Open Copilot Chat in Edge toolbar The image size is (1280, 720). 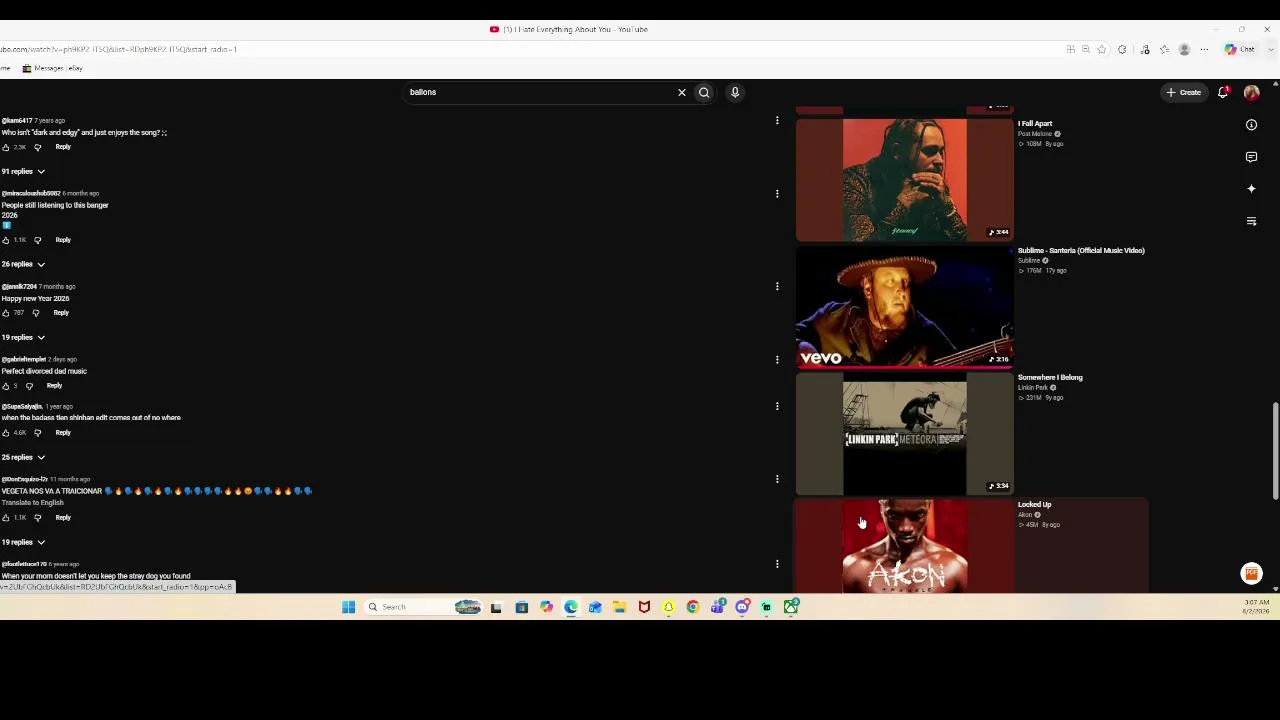click(1239, 49)
